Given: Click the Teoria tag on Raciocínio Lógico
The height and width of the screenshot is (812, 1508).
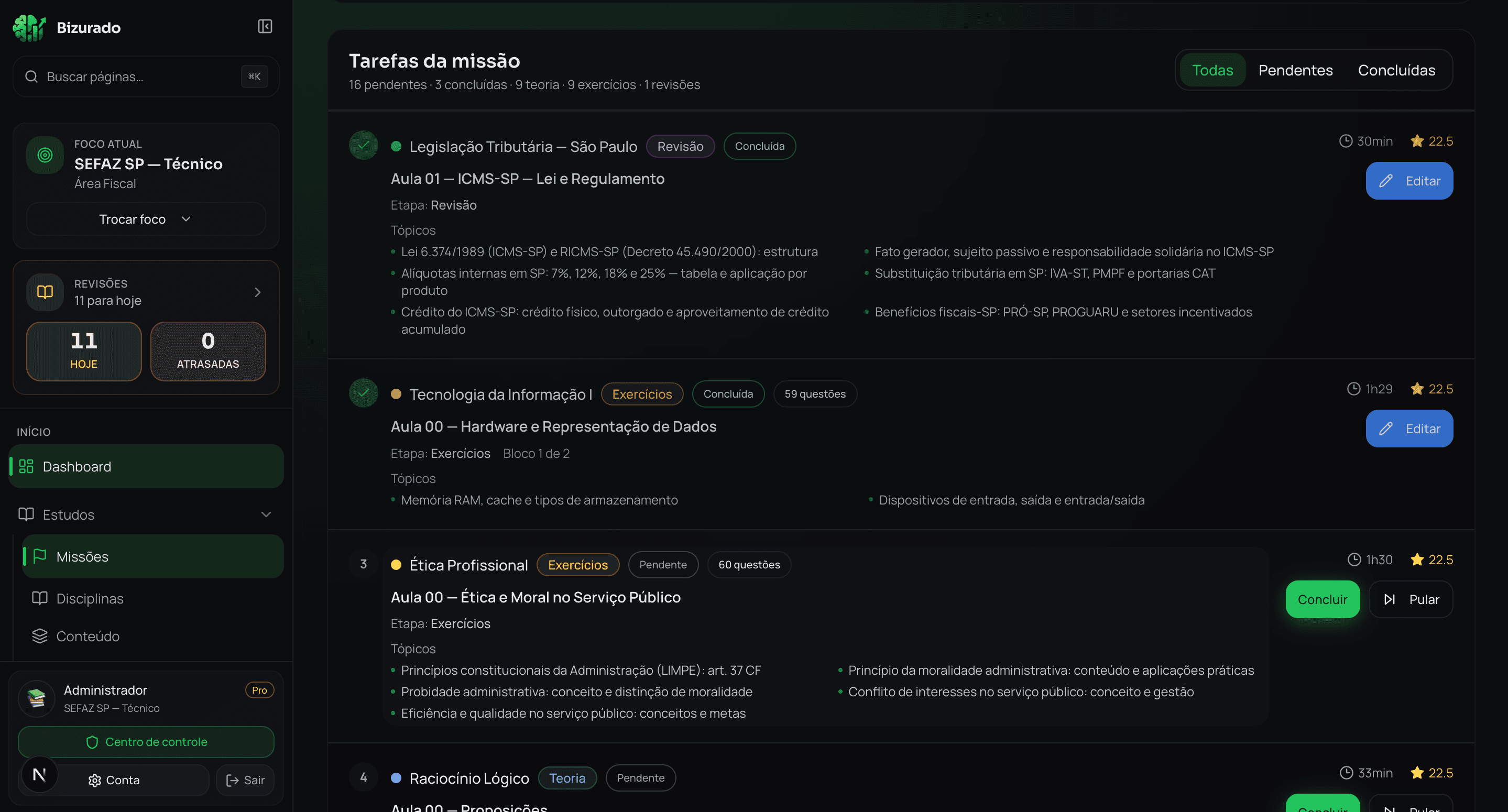Looking at the screenshot, I should (x=567, y=778).
